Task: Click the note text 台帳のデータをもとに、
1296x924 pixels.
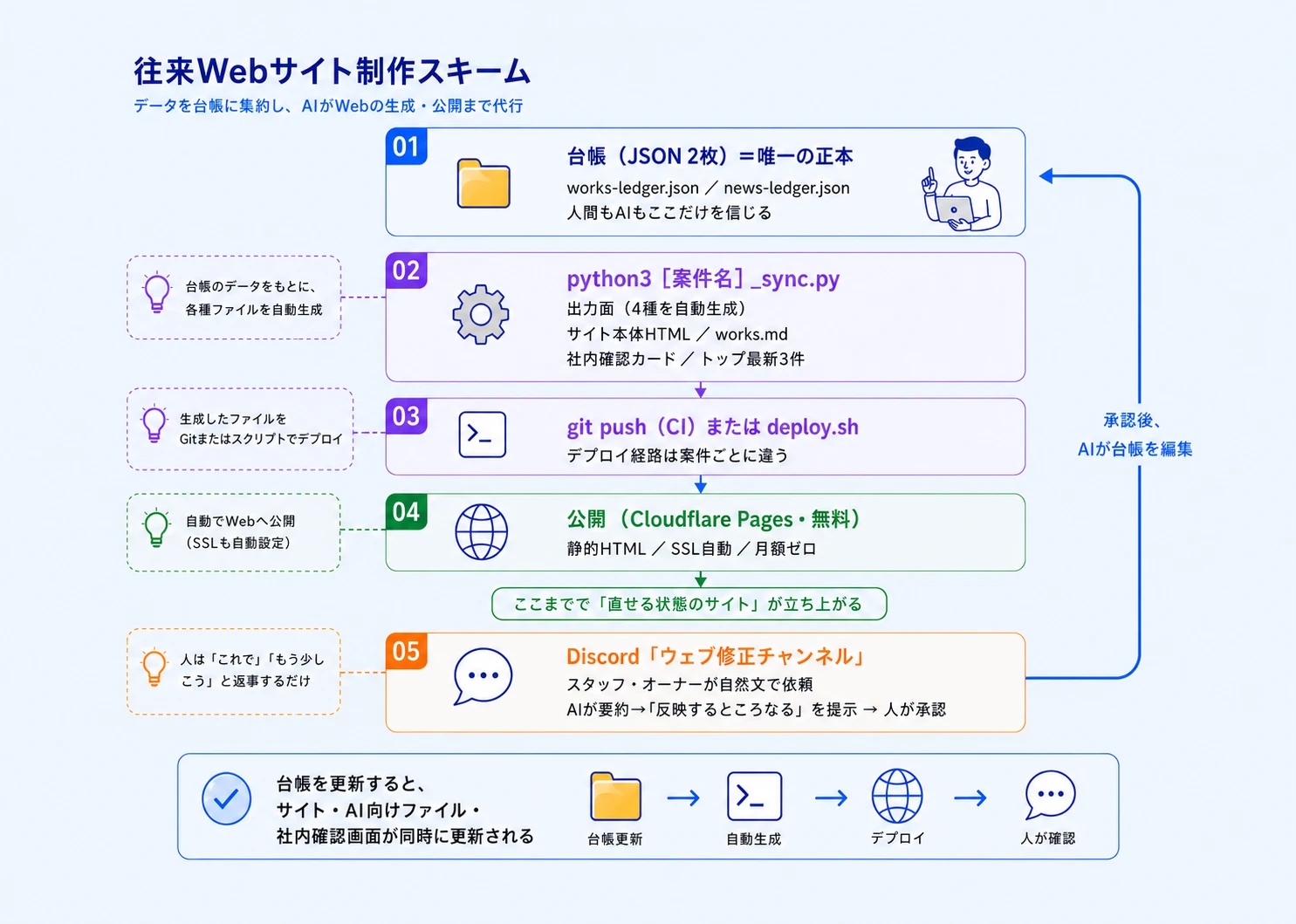Action: (x=253, y=286)
